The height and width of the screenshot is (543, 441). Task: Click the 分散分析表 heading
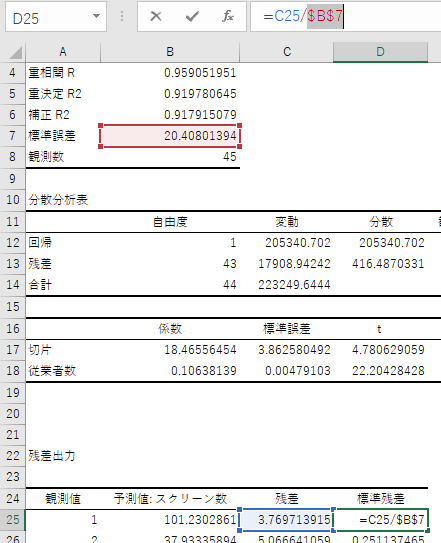pos(58,200)
